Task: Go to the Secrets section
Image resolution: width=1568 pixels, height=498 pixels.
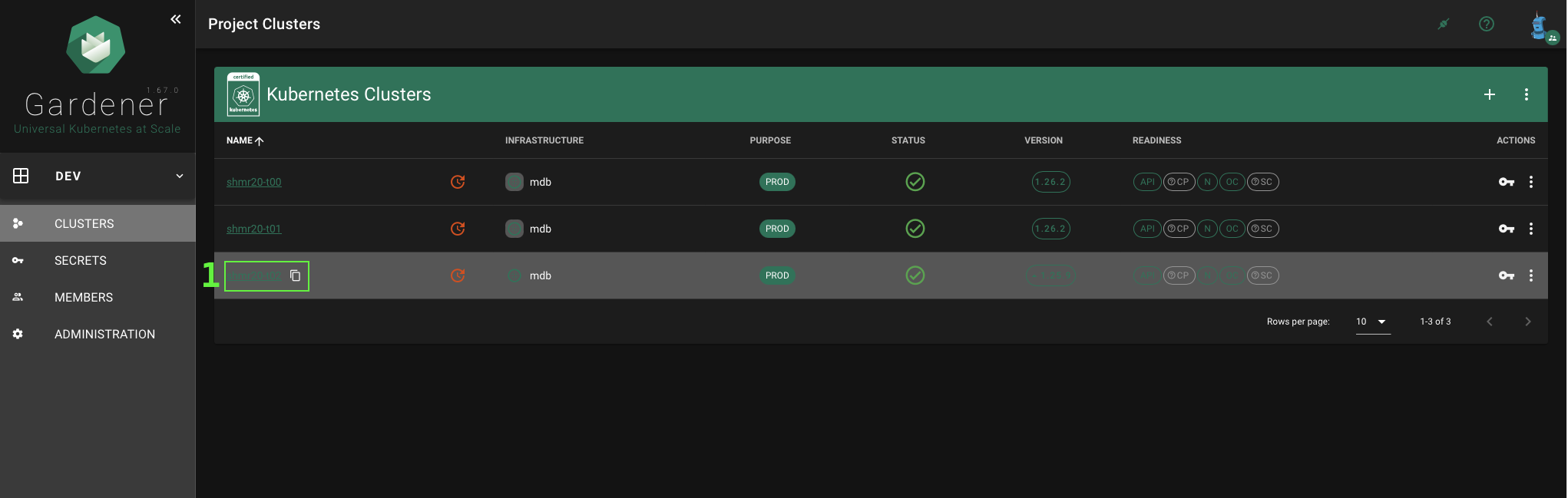Action: pos(81,261)
